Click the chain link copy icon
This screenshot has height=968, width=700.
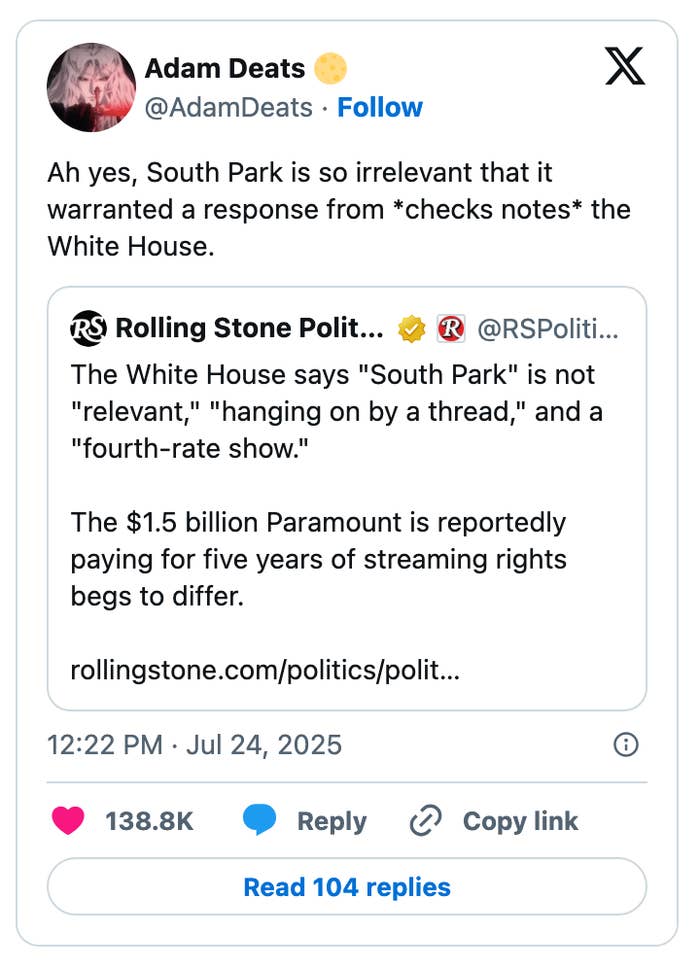[x=426, y=821]
